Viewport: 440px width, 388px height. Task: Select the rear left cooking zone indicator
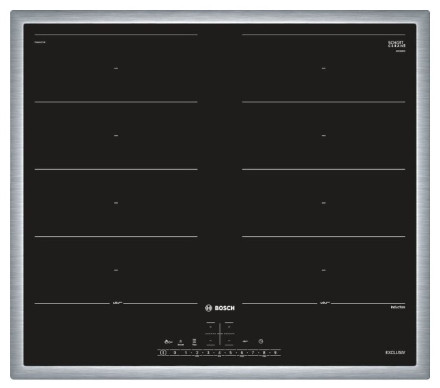click(210, 326)
